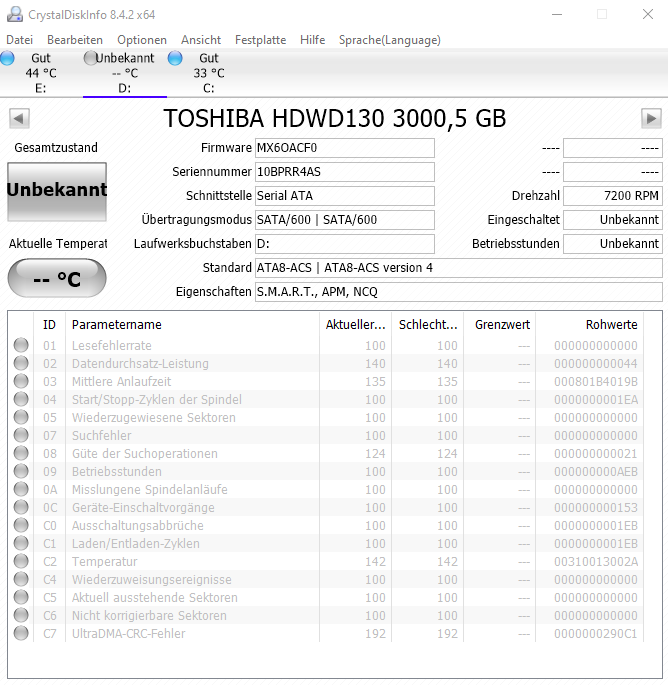Screen dimensions: 668x685
Task: Click status orb for Wiederzuweisungsereignisse row
Action: tap(21, 579)
